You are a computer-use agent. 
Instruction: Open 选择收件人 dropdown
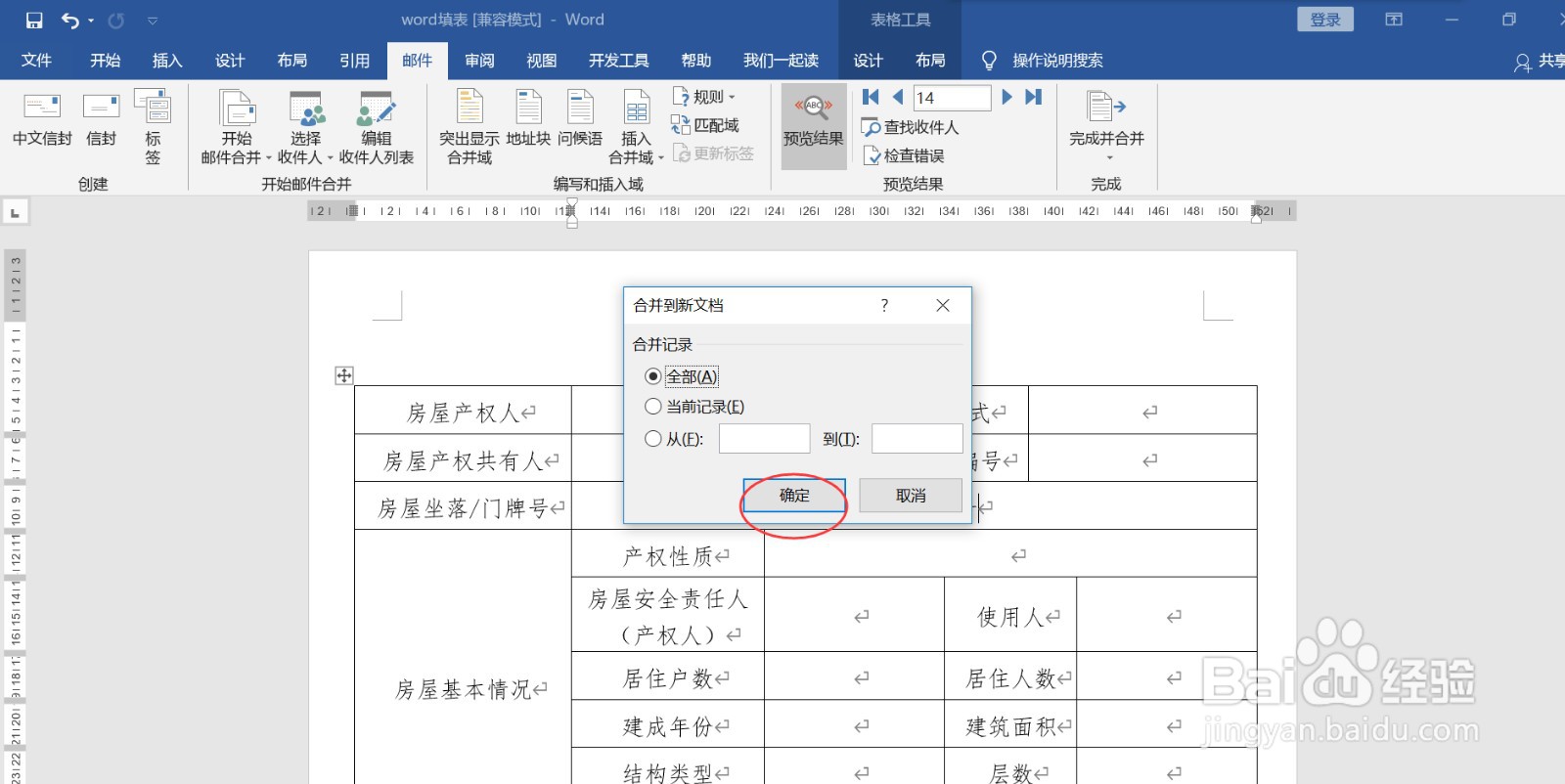305,127
